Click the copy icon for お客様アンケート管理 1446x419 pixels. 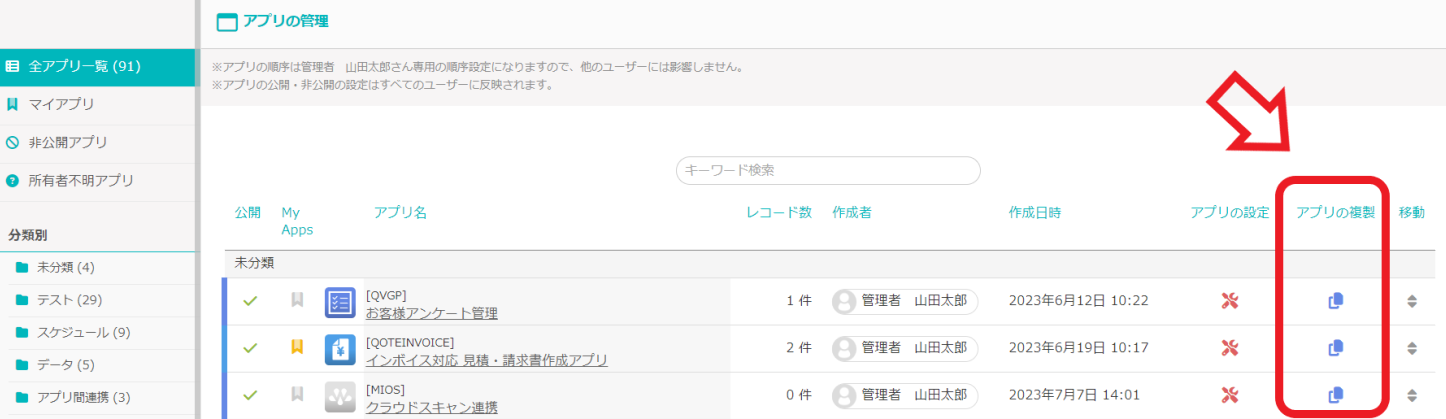click(1335, 301)
